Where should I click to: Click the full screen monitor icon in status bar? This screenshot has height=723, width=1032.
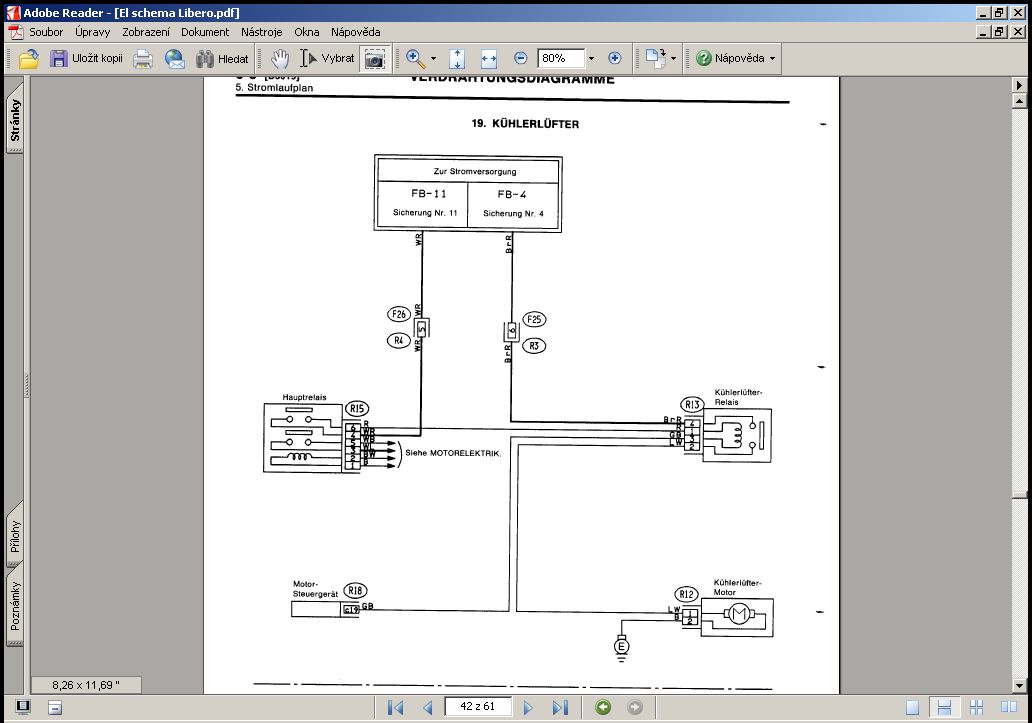click(23, 707)
